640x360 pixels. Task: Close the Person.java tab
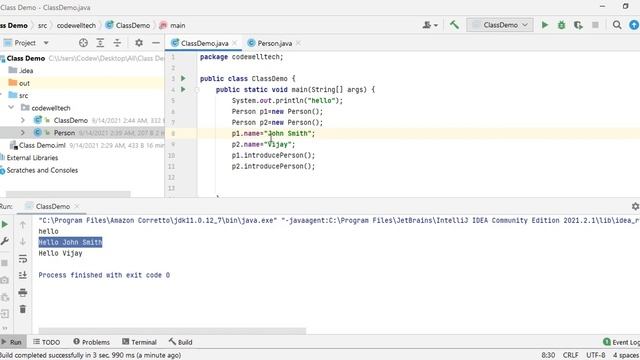pos(298,43)
